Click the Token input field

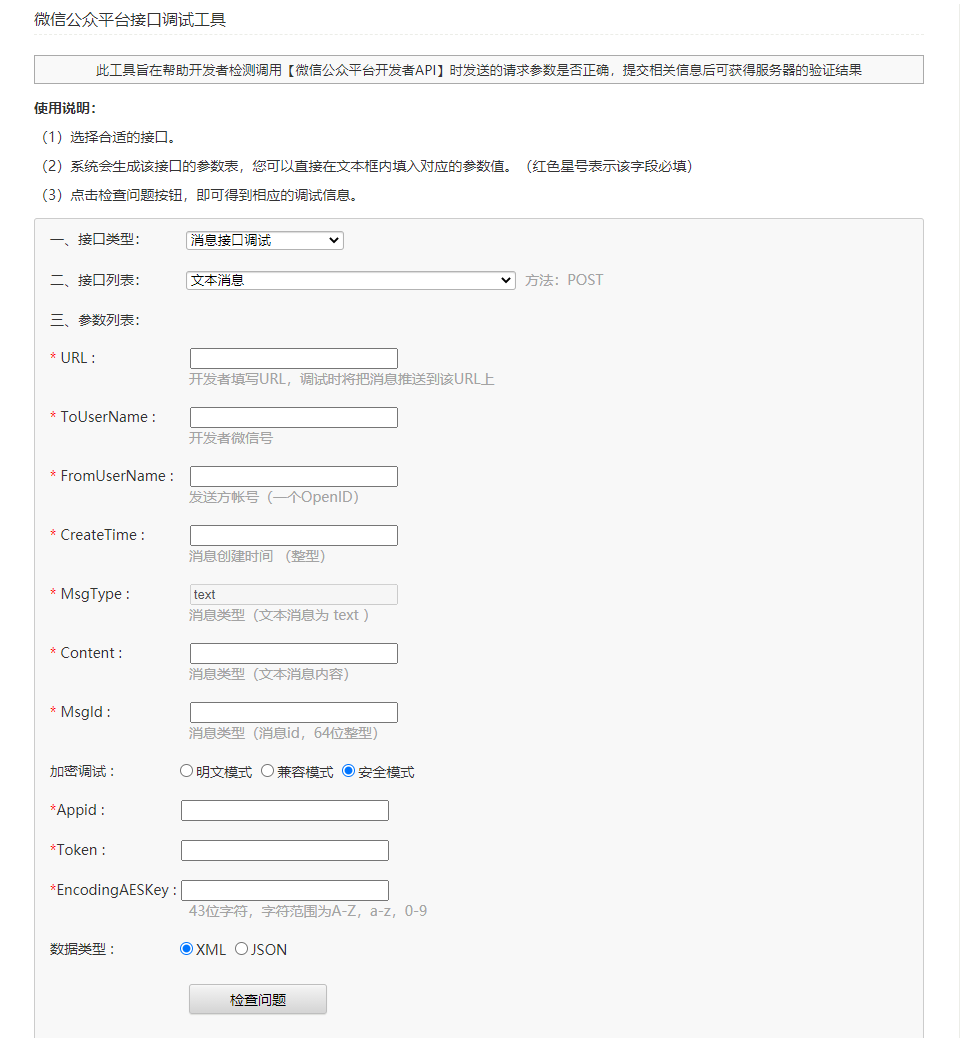[285, 850]
